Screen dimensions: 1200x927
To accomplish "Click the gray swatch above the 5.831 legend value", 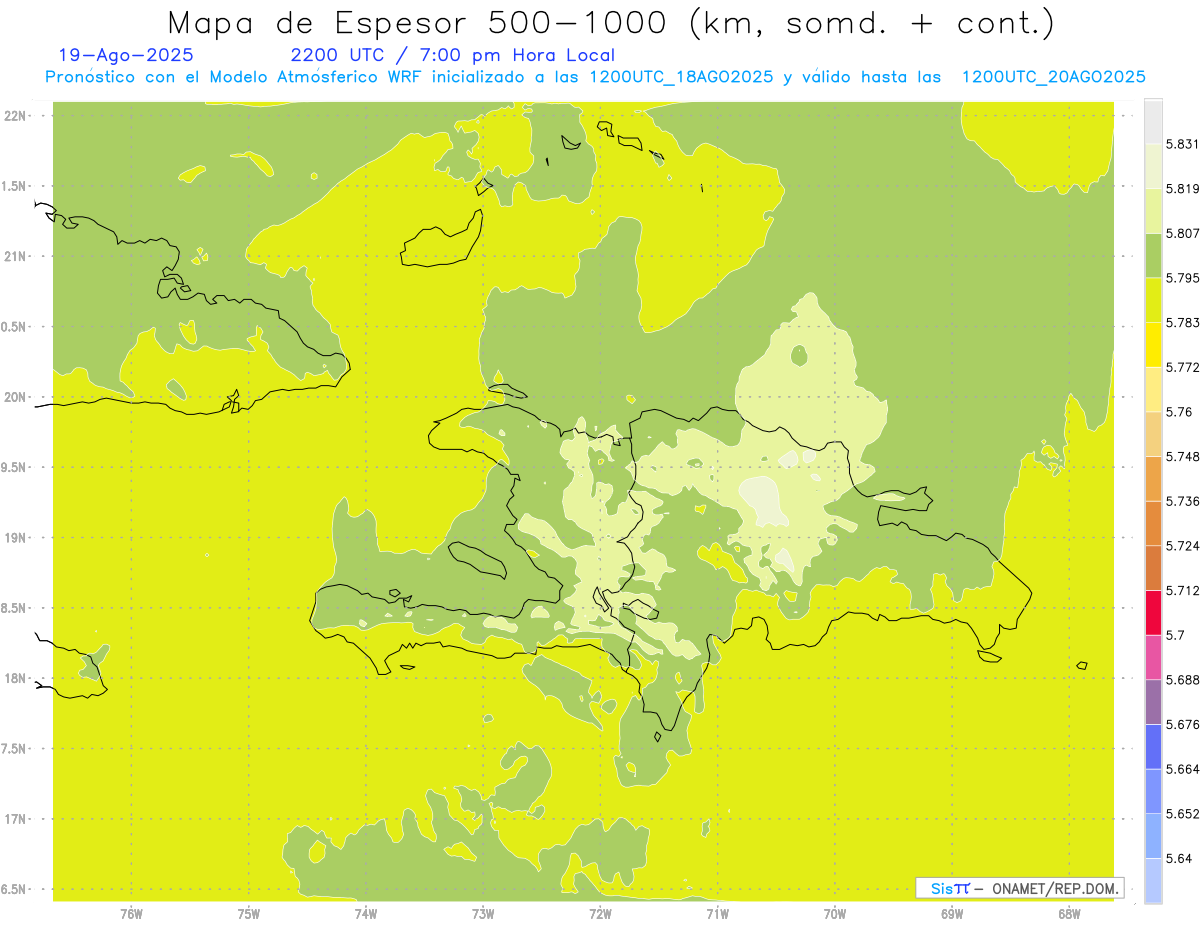I will tap(1153, 122).
